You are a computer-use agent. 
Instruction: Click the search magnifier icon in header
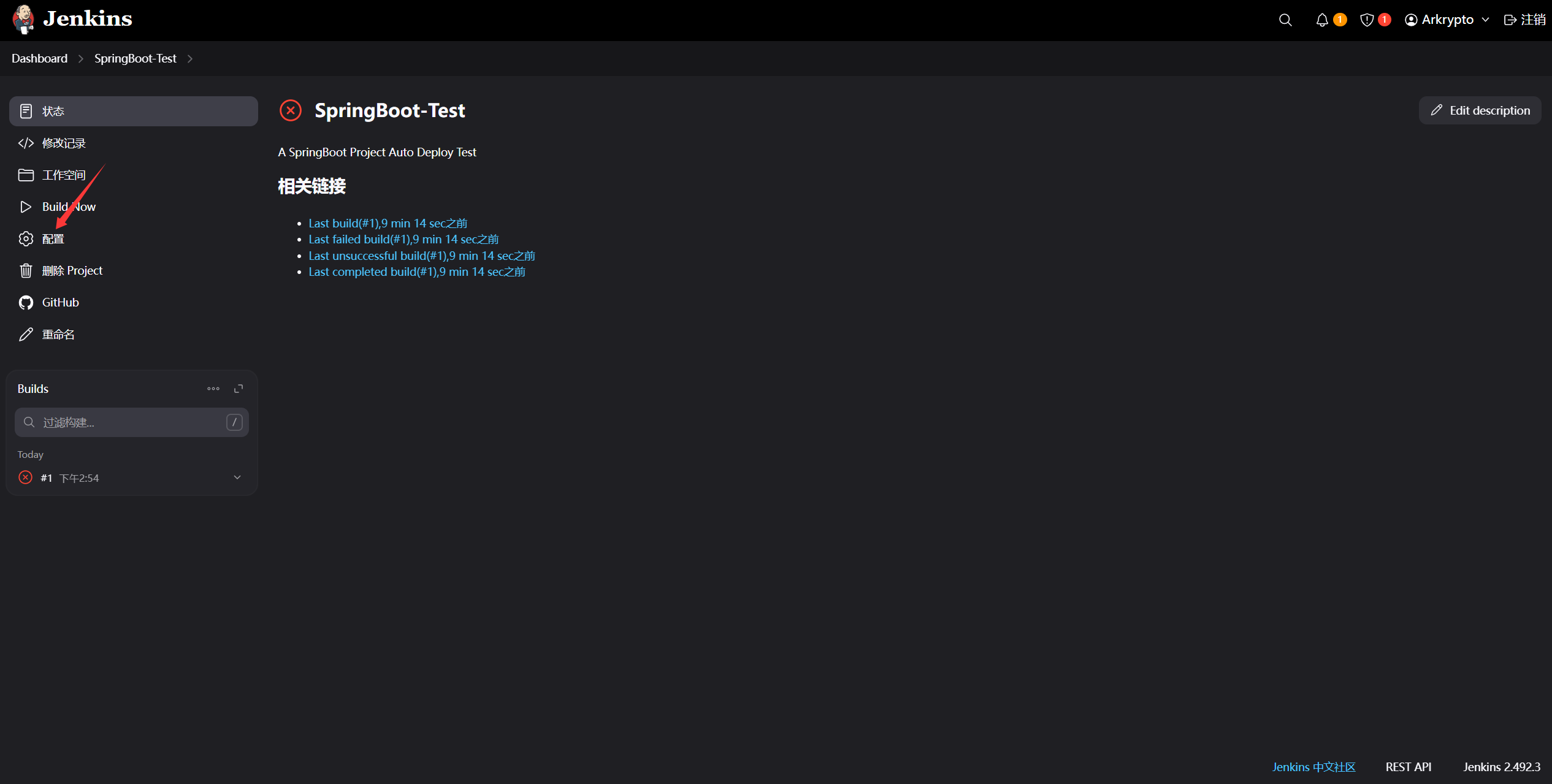tap(1285, 20)
